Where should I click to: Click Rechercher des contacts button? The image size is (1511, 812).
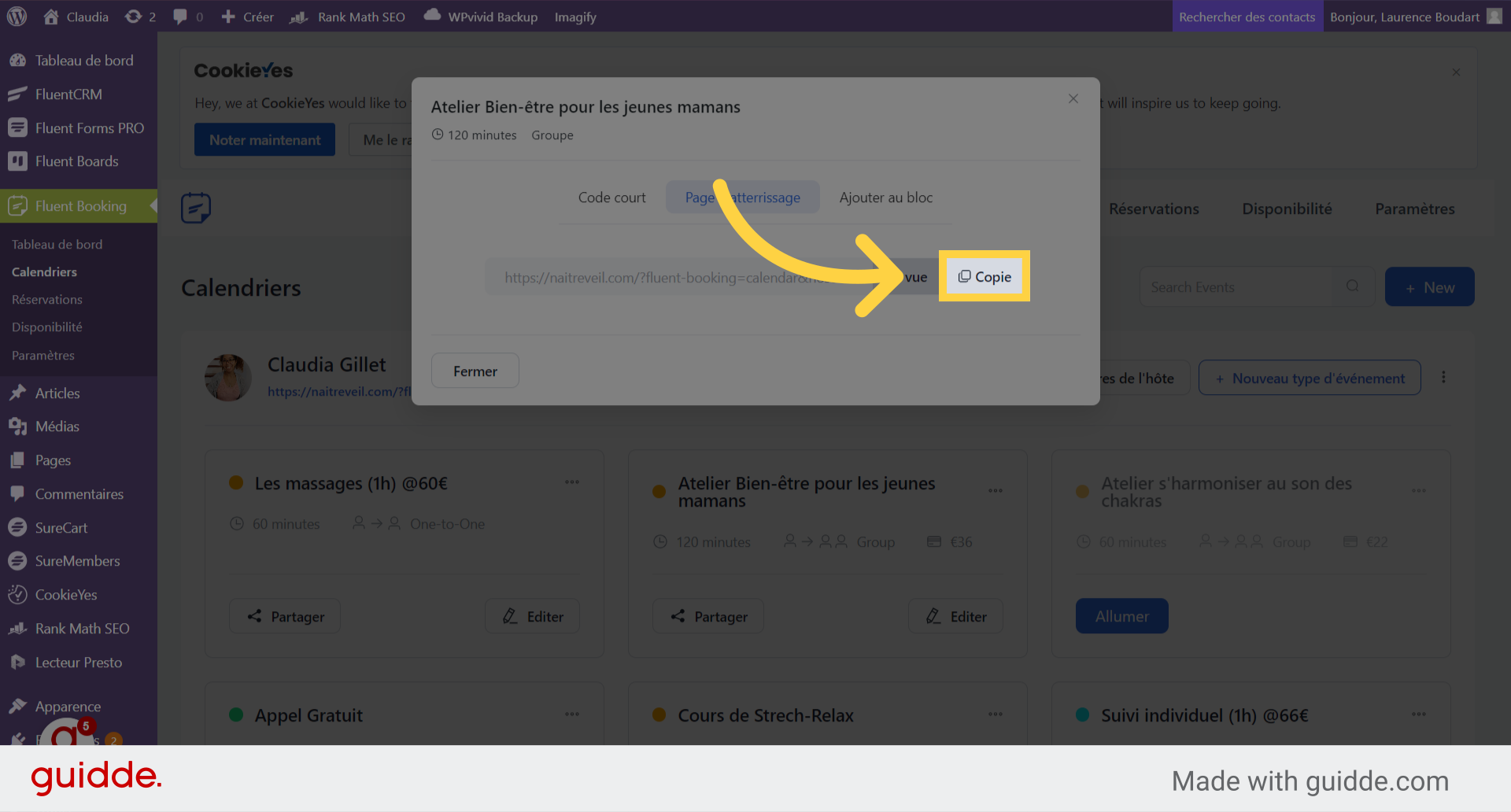pos(1247,17)
